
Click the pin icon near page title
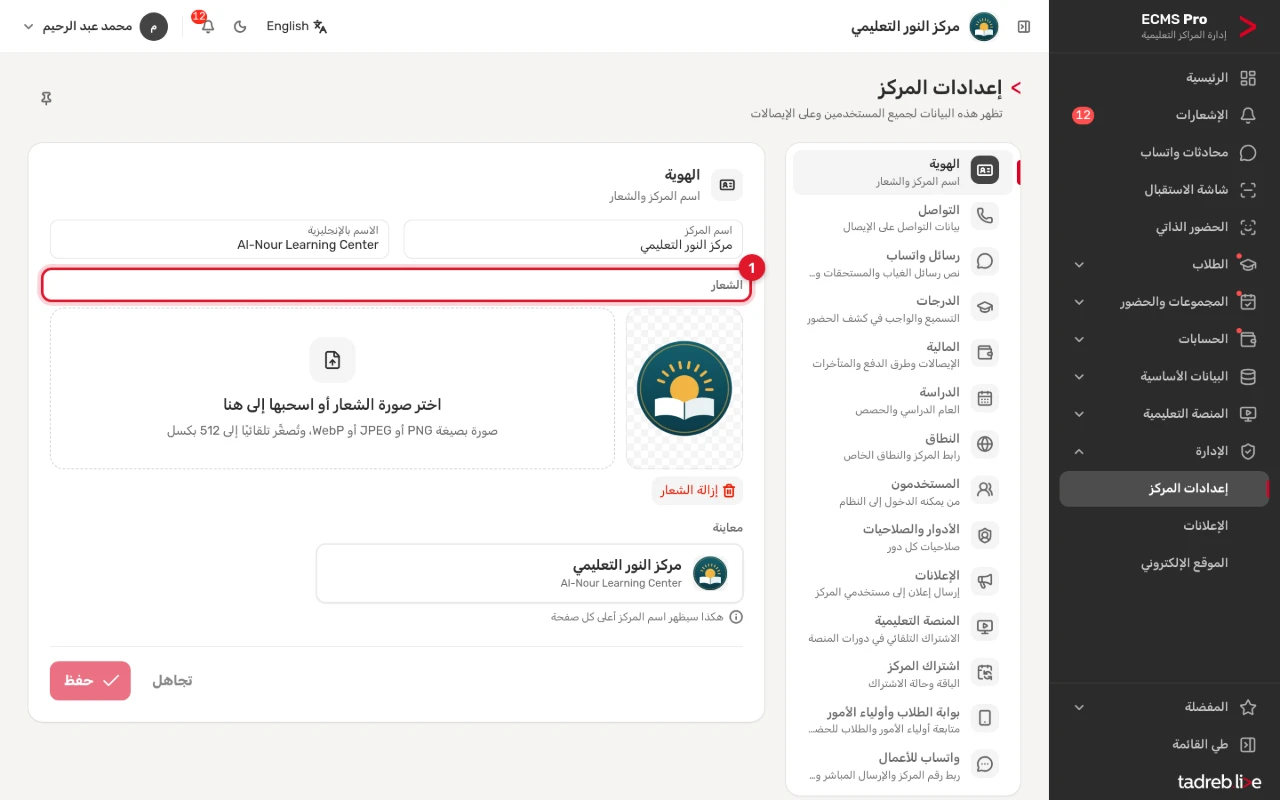[x=46, y=98]
